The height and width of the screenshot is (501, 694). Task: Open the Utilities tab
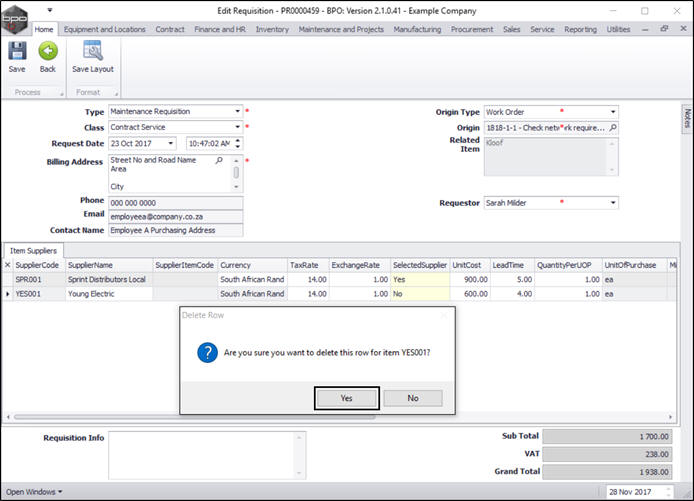point(618,29)
